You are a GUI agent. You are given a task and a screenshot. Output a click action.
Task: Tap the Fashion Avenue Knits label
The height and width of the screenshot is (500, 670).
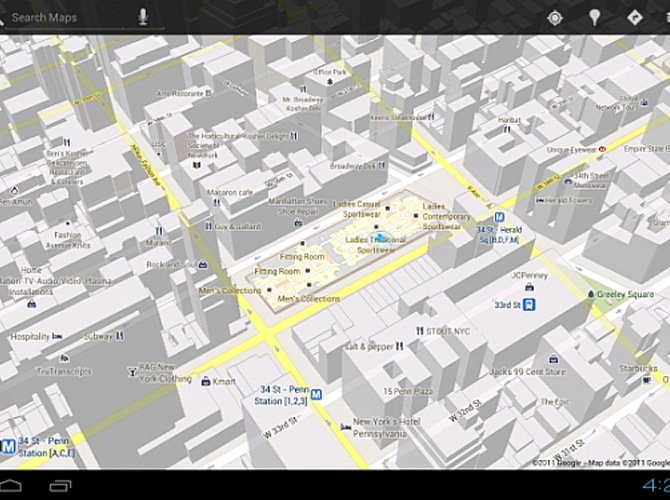click(x=68, y=240)
